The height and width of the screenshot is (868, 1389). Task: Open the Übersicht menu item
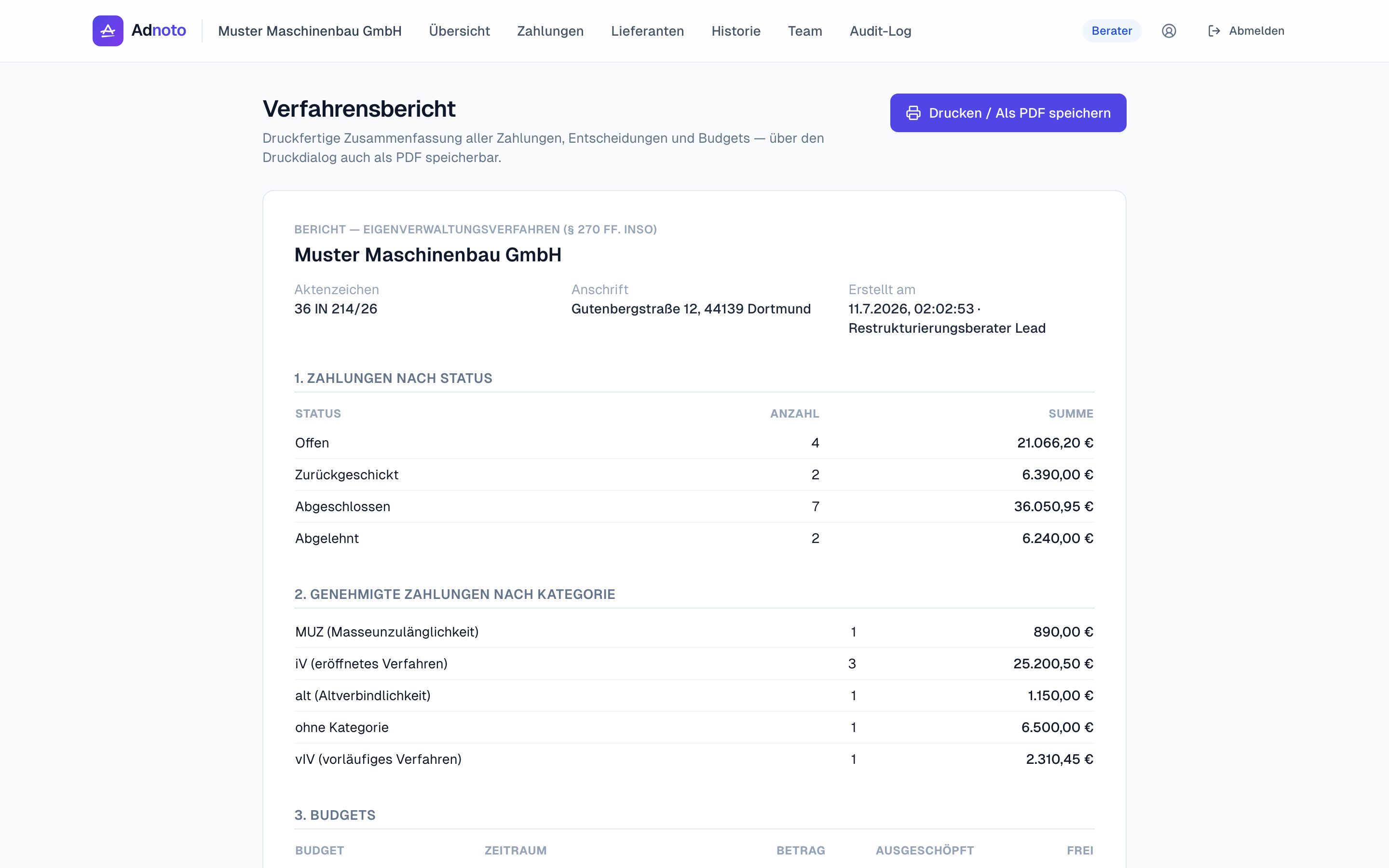[459, 31]
